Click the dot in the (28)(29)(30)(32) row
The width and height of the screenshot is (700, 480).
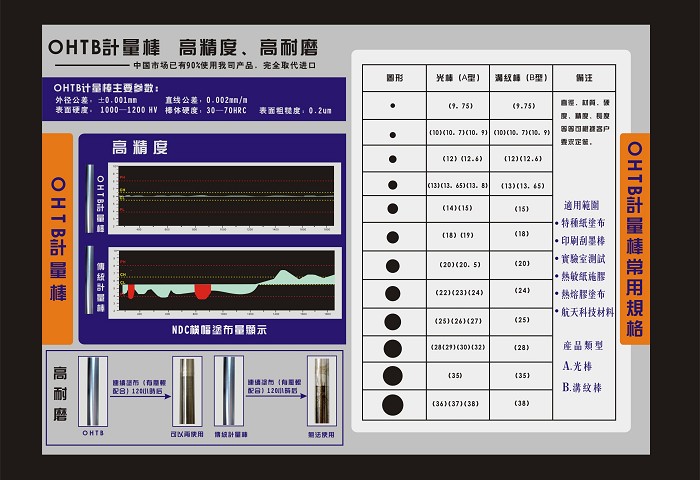393,349
